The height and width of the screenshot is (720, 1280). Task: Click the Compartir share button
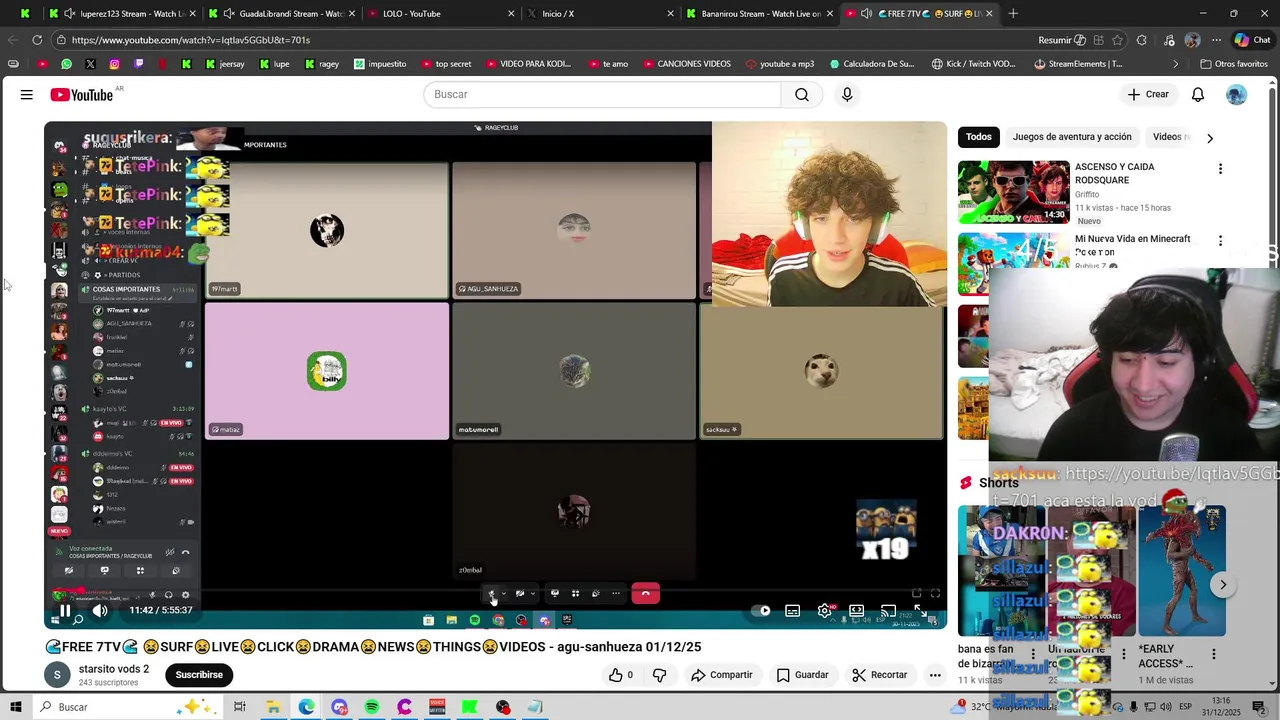click(x=722, y=675)
